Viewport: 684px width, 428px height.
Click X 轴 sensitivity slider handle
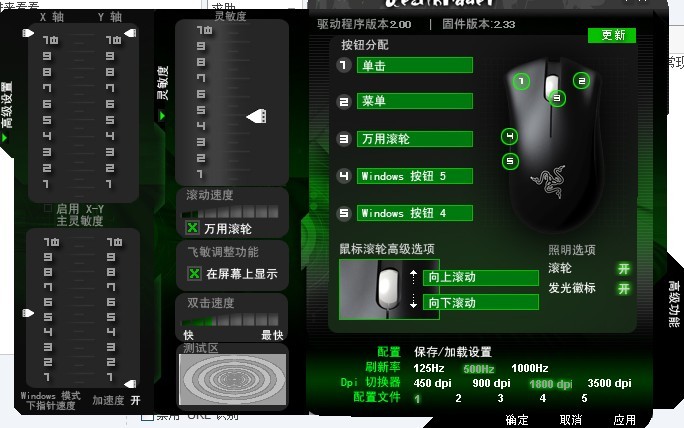pos(28,33)
